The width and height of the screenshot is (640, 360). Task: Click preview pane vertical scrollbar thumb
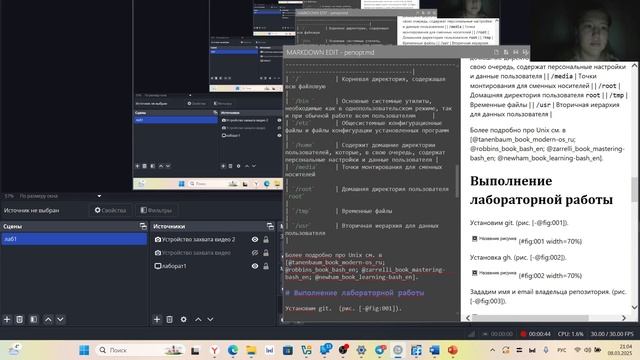634,189
